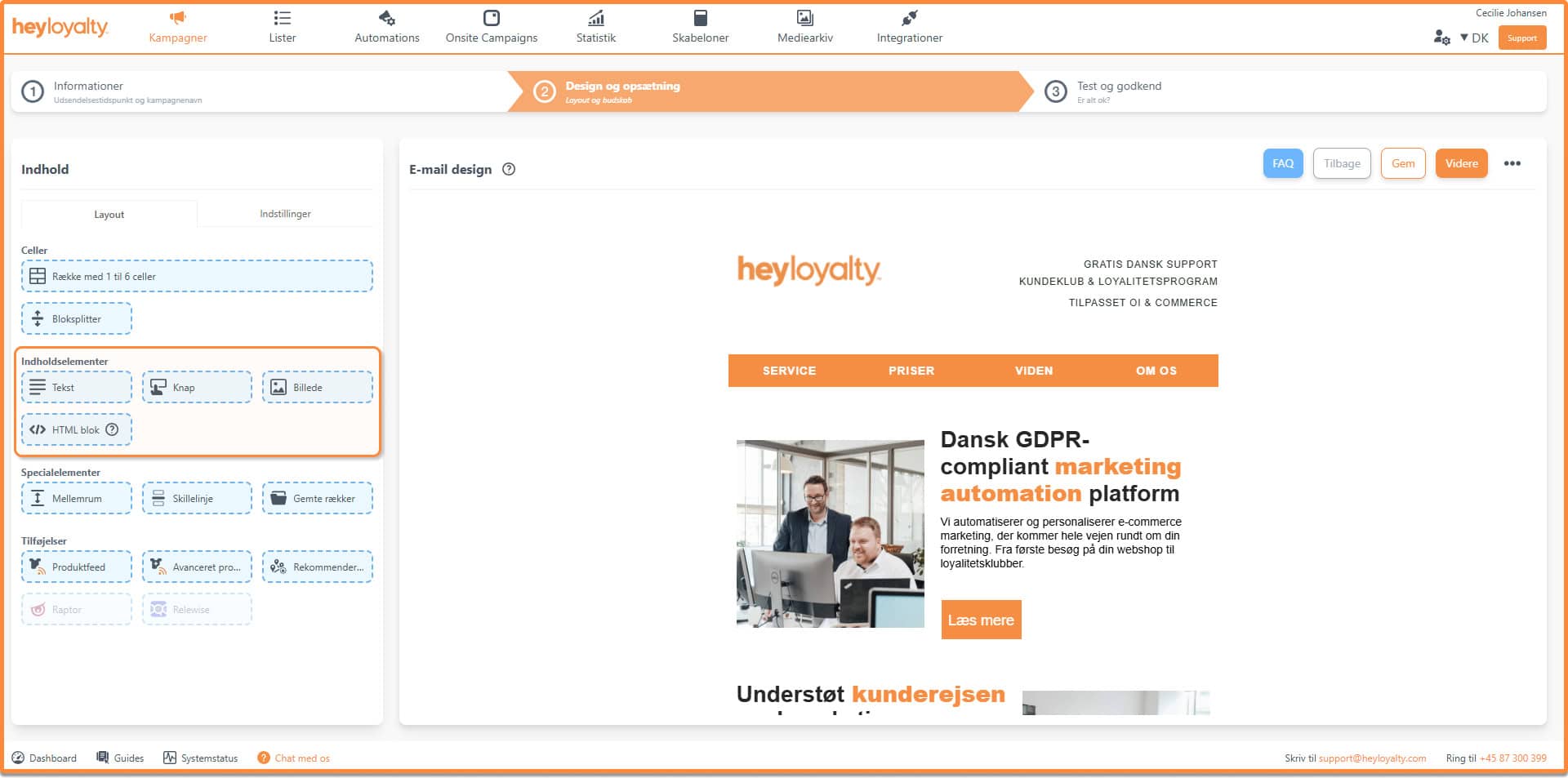Select the Billede content element
The height and width of the screenshot is (778, 1568).
tap(317, 387)
